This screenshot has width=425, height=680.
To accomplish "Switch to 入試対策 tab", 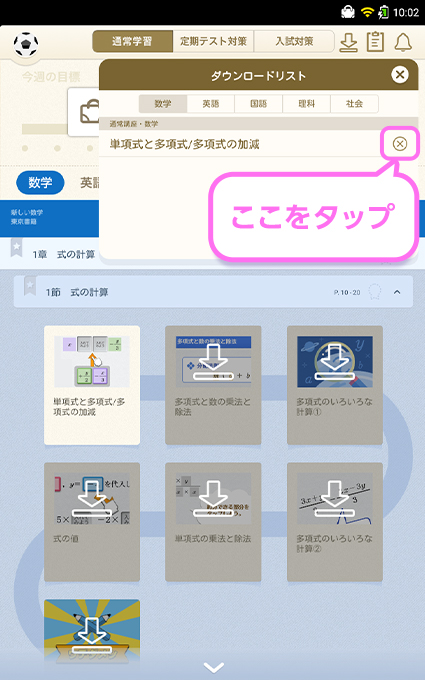I will click(x=294, y=41).
